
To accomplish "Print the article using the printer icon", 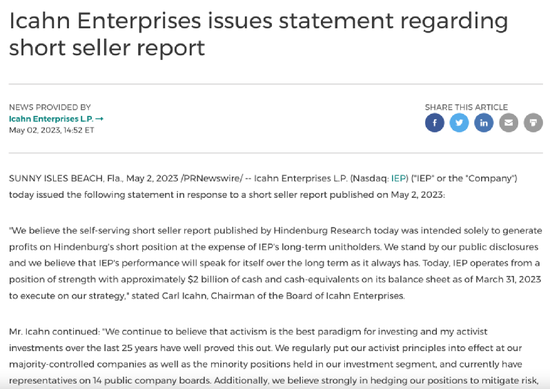I will tap(533, 123).
